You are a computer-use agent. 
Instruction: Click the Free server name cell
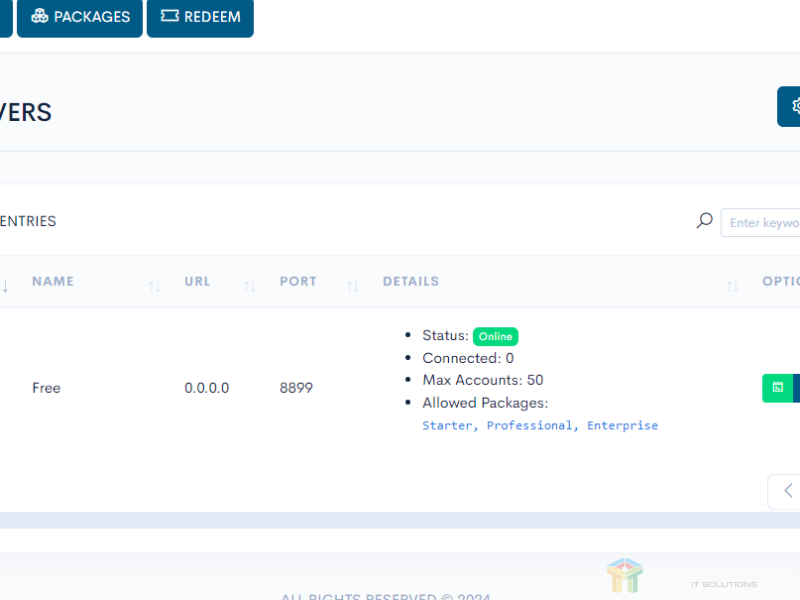tap(46, 388)
